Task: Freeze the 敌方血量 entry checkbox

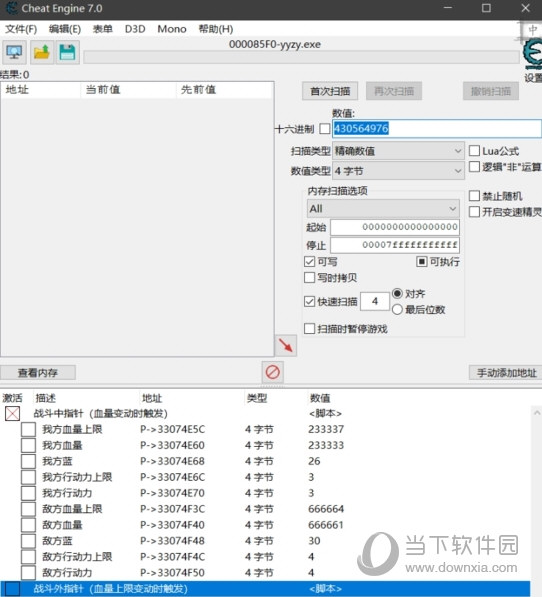Action: [29, 525]
